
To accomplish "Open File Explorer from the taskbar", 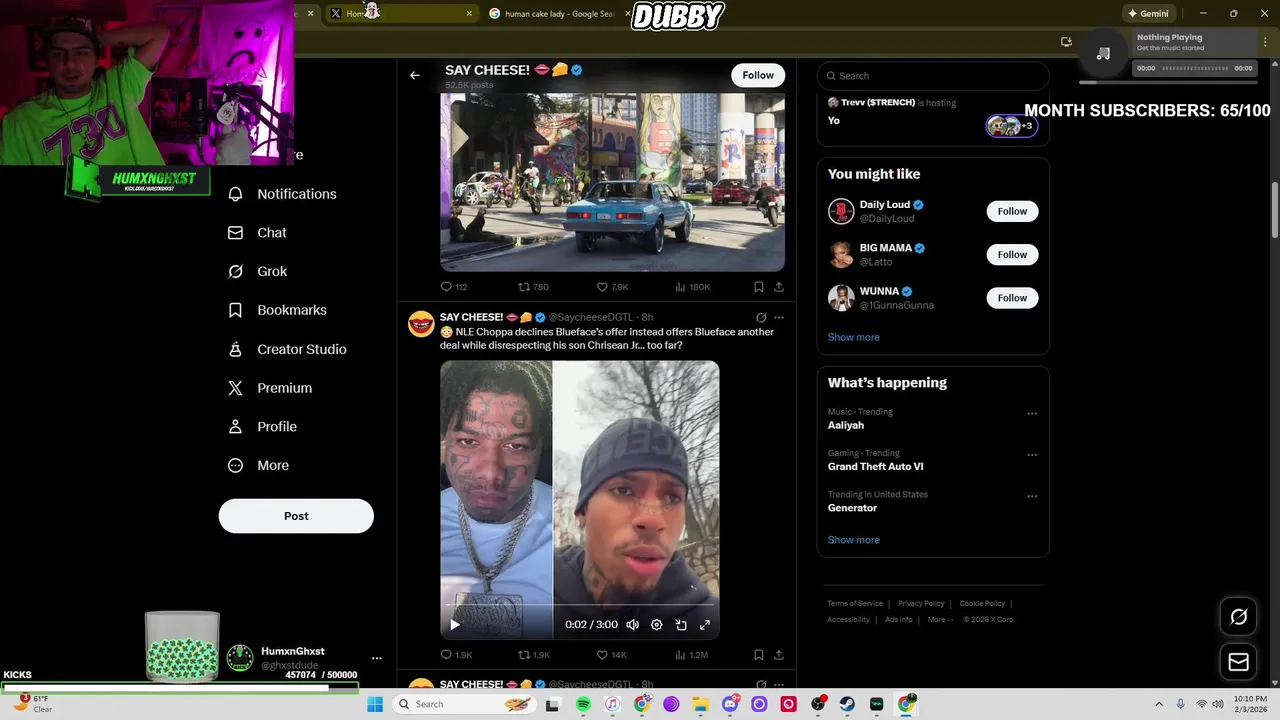I will tap(700, 704).
